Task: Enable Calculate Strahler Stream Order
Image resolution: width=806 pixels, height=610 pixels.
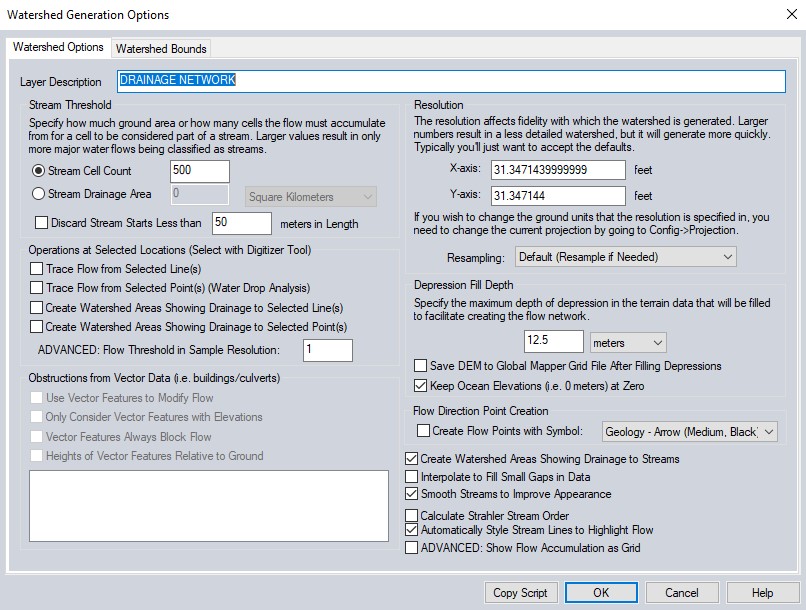Action: coord(411,516)
